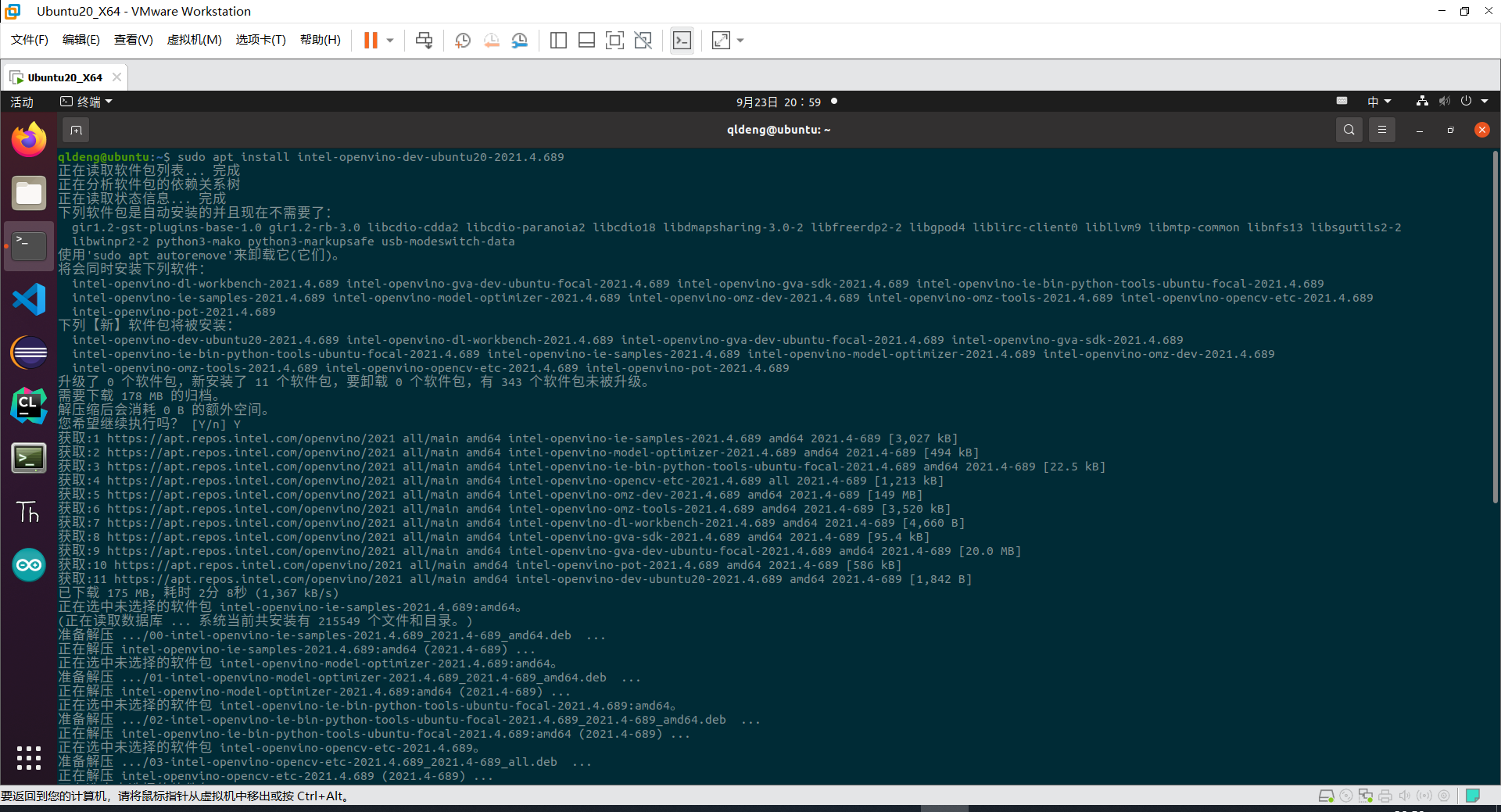Toggle Unity mode icon

(643, 41)
